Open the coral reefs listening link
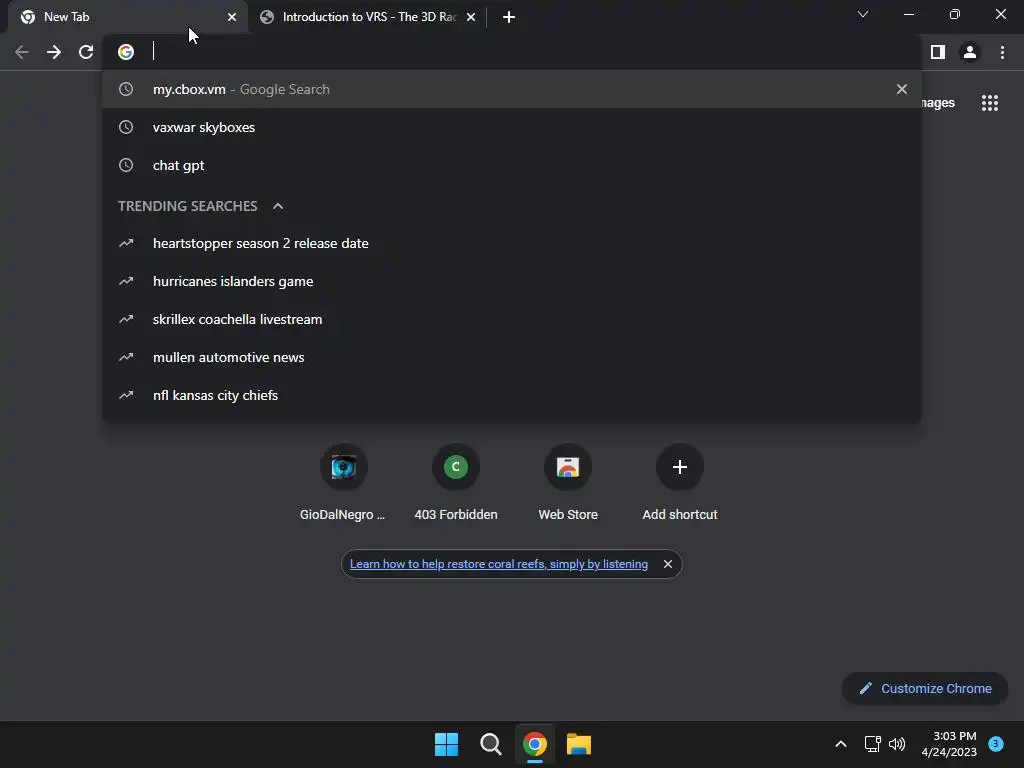The image size is (1024, 768). [499, 564]
